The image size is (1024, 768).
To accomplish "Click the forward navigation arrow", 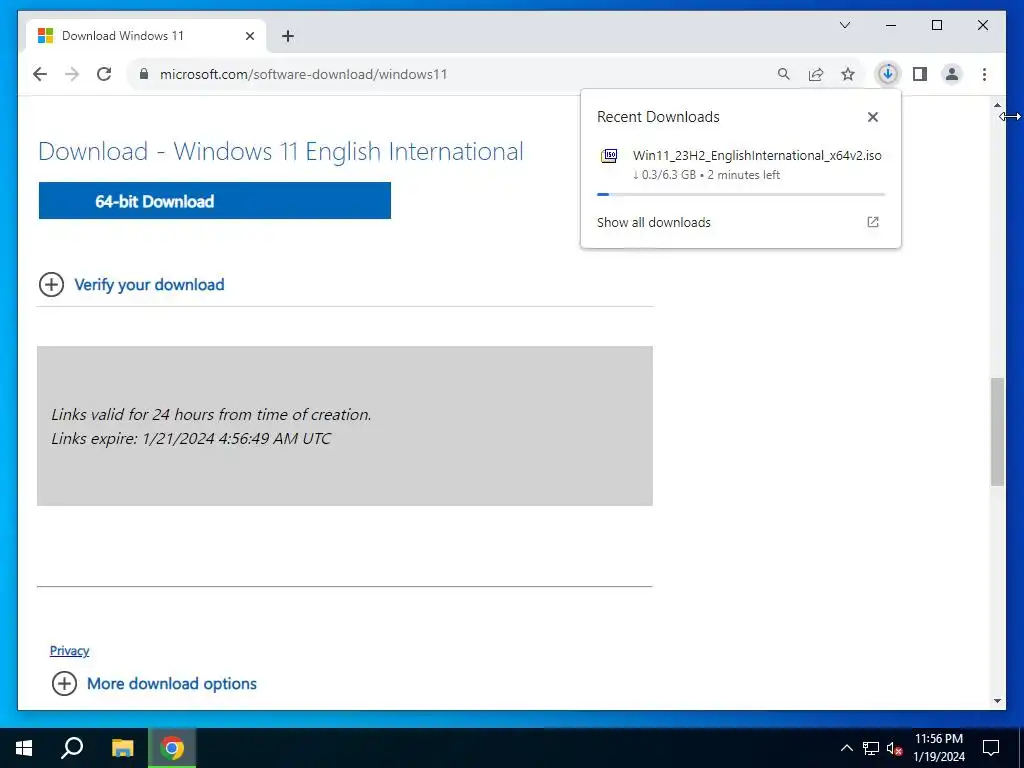I will (x=72, y=74).
